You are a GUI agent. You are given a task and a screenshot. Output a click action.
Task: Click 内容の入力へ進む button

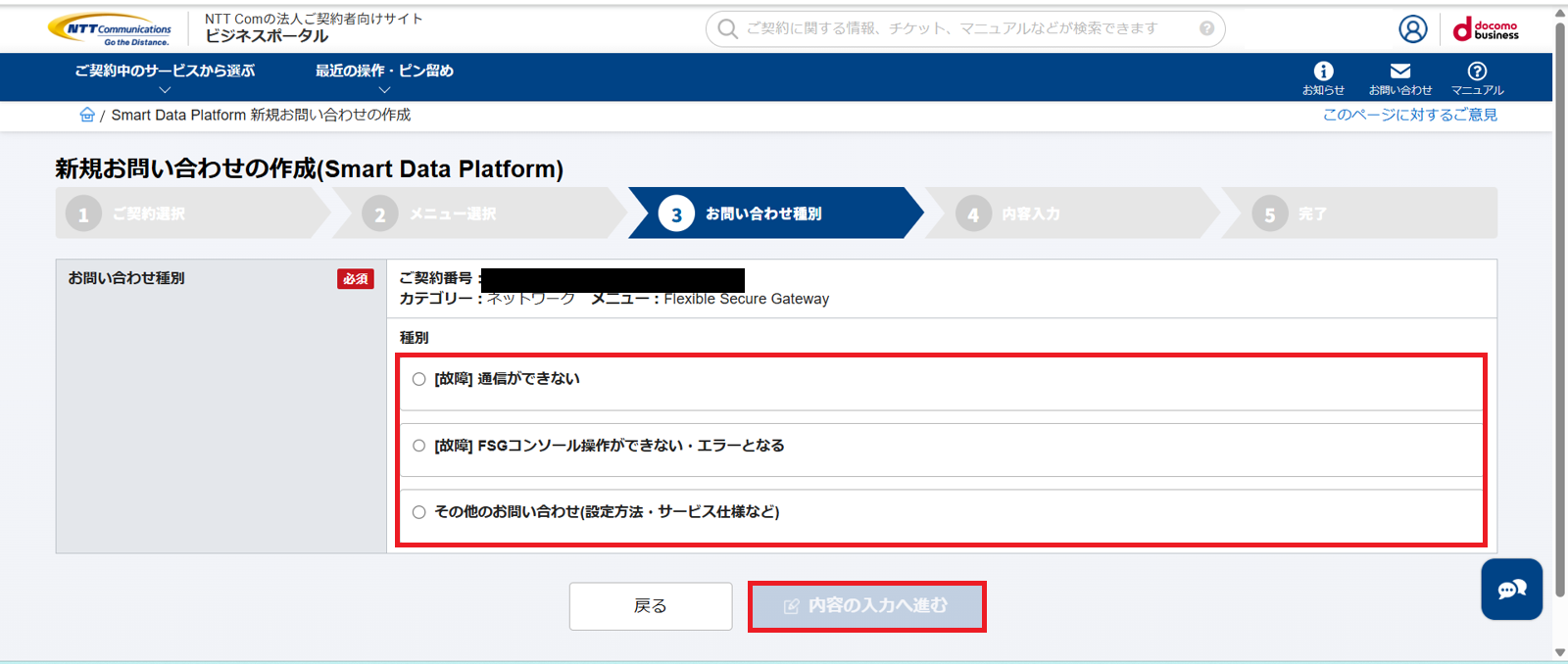pyautogui.click(x=866, y=606)
